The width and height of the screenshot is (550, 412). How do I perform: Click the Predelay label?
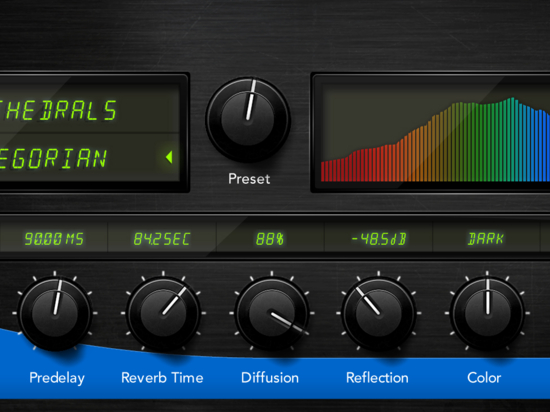pyautogui.click(x=57, y=378)
